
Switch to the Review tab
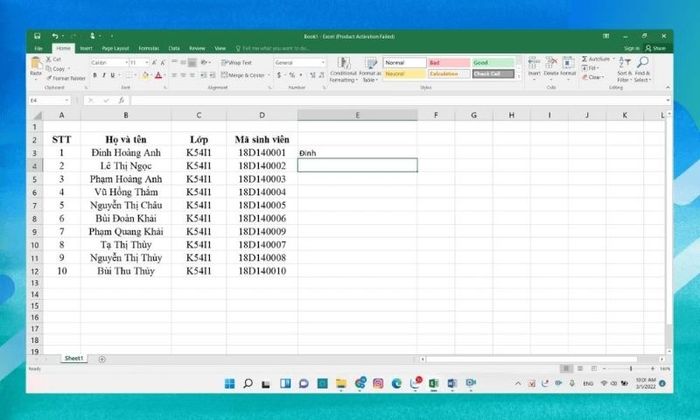[x=197, y=48]
